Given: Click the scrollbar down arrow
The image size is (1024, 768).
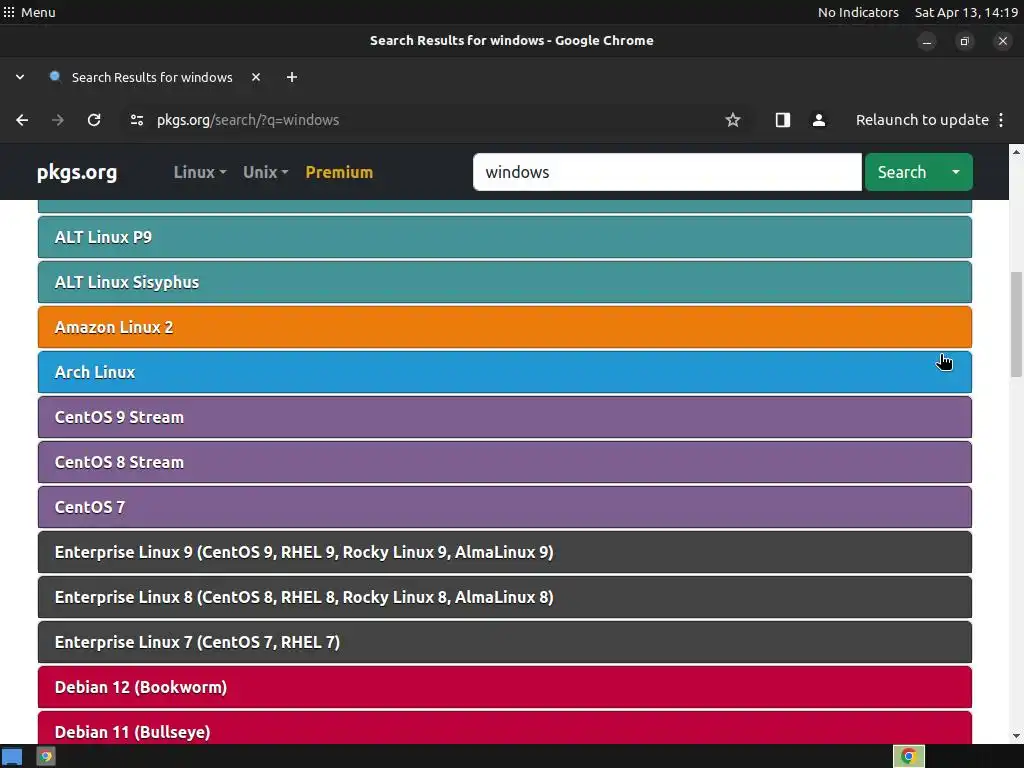Looking at the screenshot, I should pos(1016,736).
